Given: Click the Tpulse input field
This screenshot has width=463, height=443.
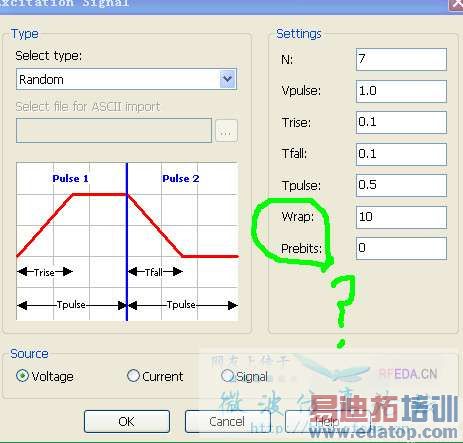Looking at the screenshot, I should tap(401, 185).
